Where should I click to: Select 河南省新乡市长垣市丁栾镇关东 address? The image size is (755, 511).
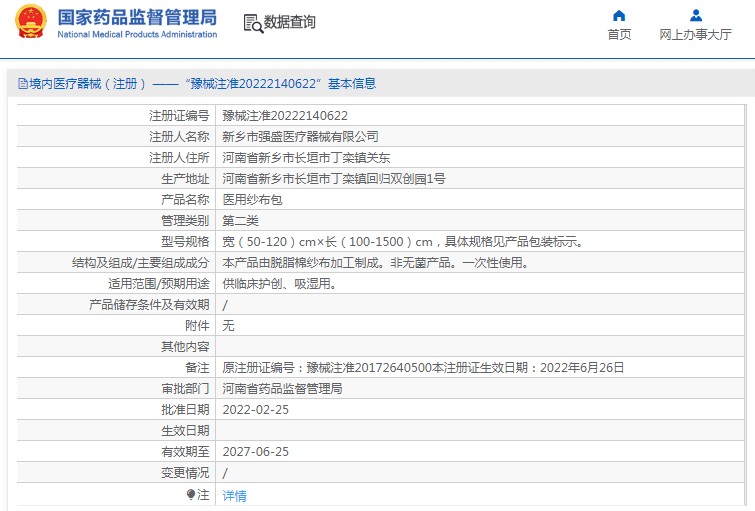tap(306, 157)
